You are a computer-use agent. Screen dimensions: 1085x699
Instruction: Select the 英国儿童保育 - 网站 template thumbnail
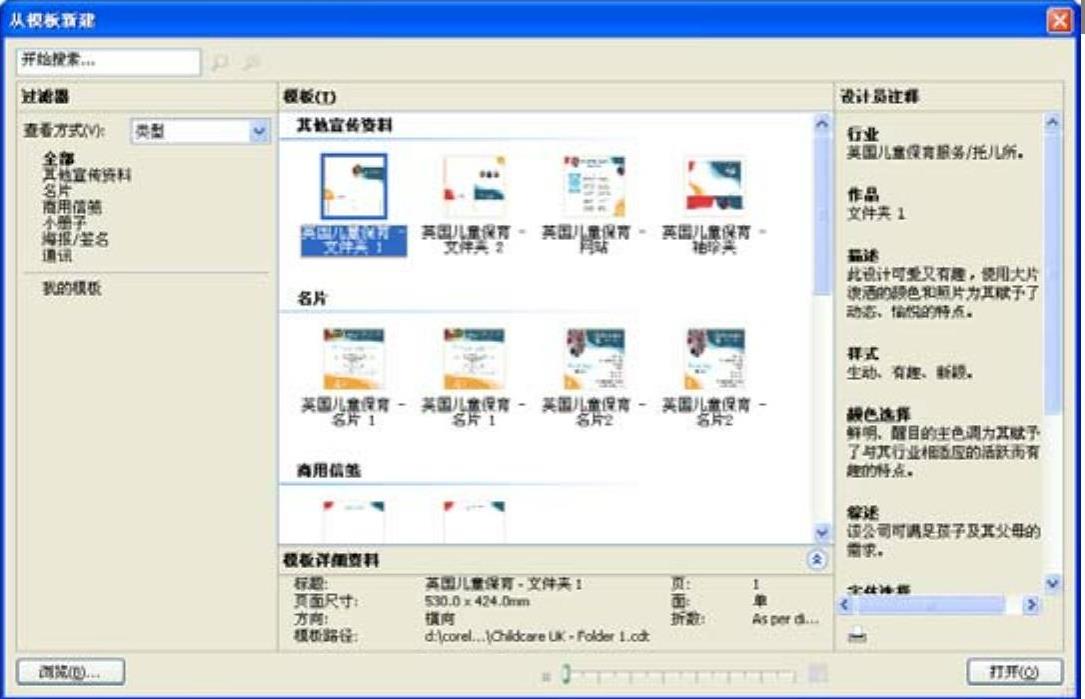[x=594, y=187]
